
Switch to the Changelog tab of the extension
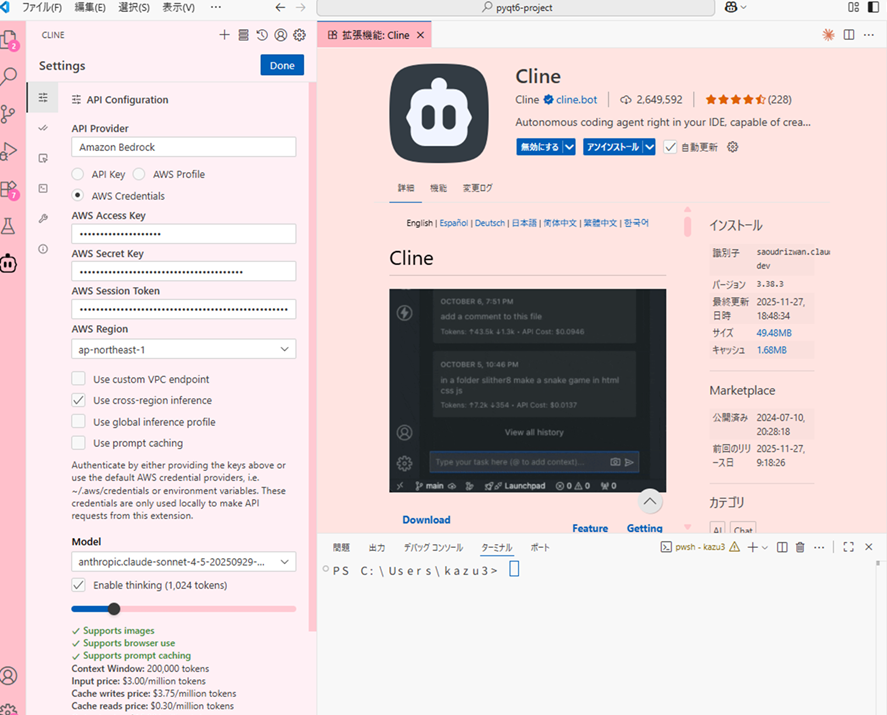tap(477, 188)
